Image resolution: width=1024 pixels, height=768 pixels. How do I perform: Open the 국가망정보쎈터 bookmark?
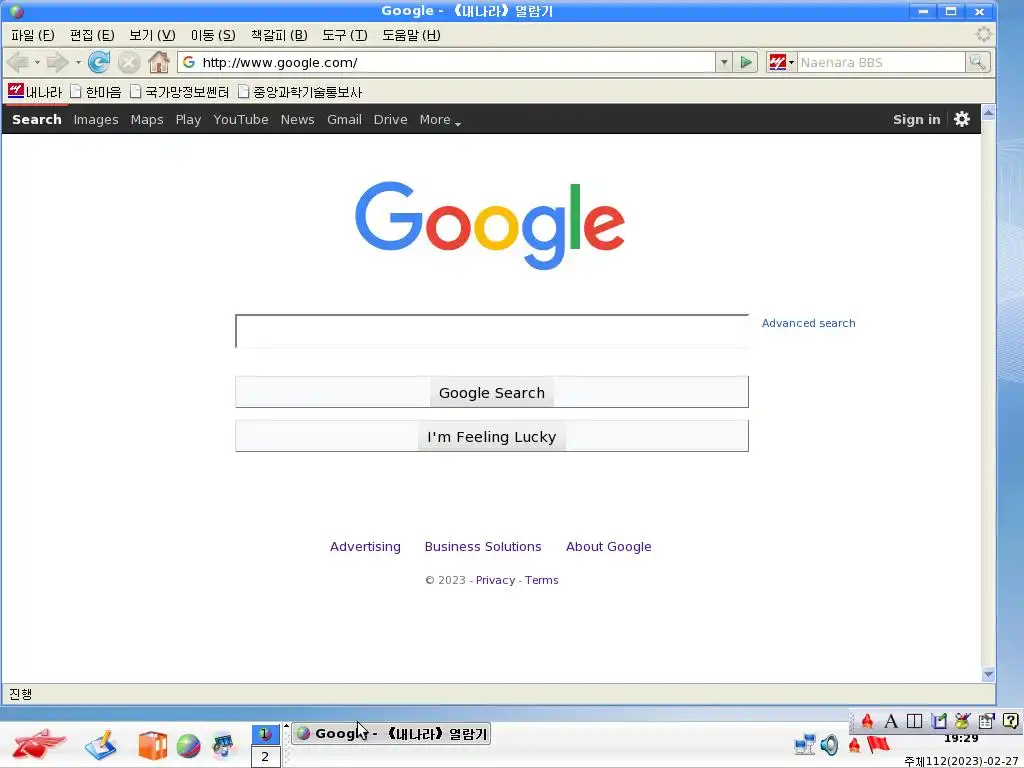pos(180,91)
